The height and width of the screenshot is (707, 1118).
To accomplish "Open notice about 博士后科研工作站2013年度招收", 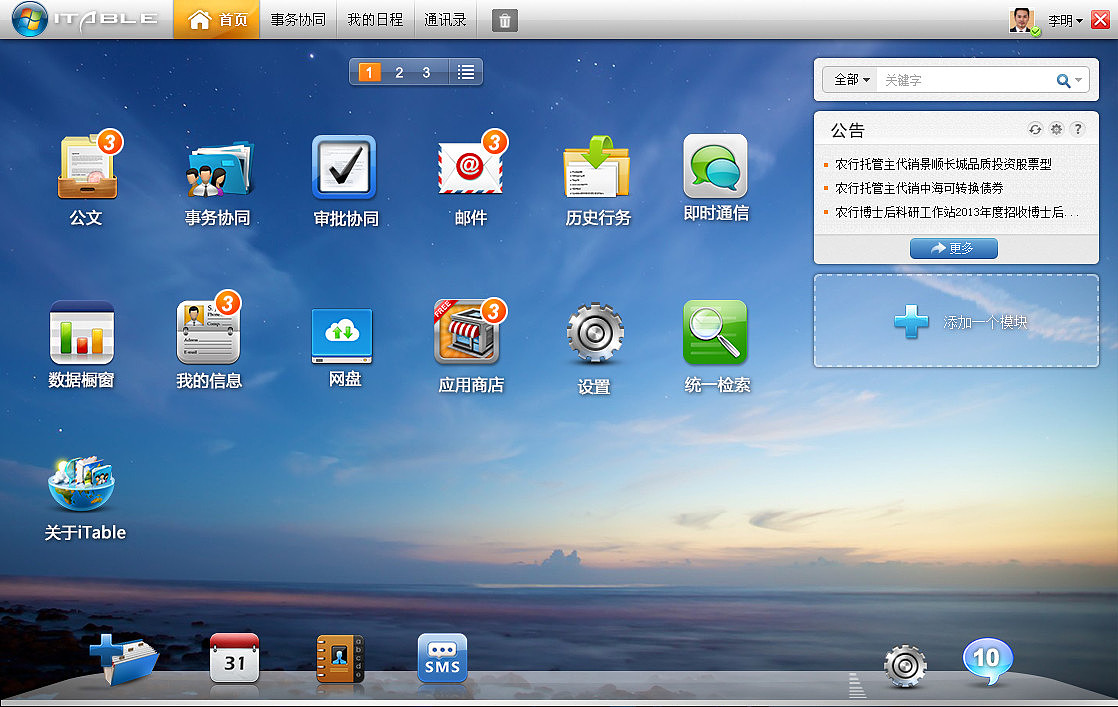I will 957,212.
